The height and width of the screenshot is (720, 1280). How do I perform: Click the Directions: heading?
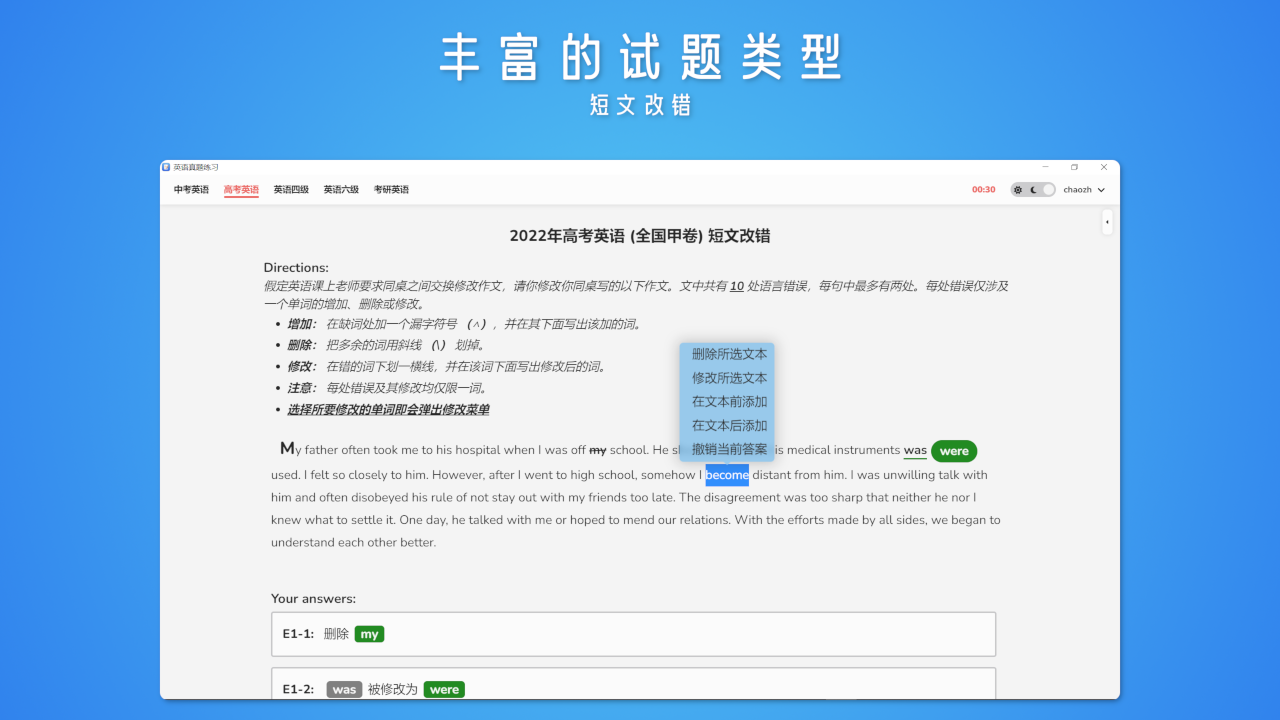point(296,268)
